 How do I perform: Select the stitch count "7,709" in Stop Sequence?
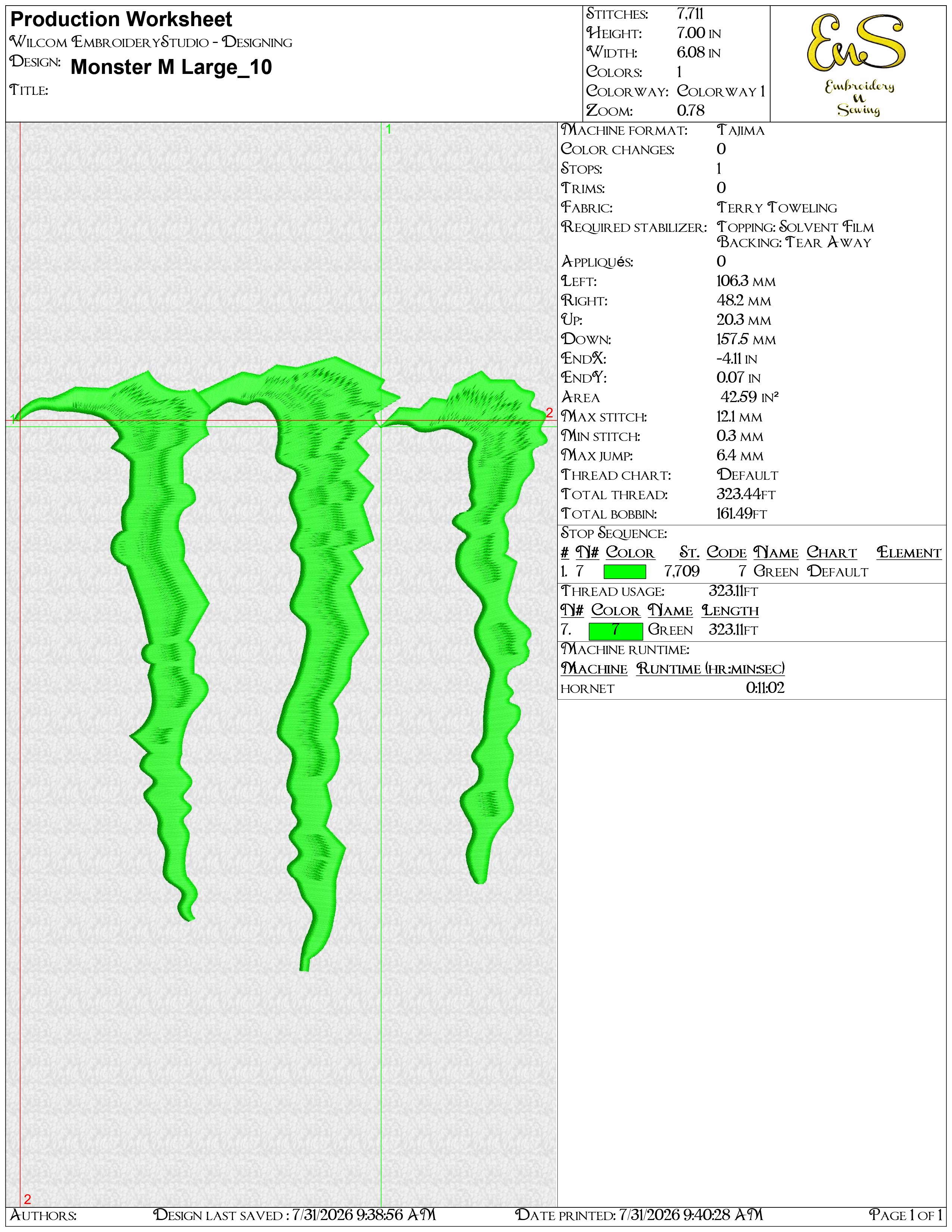click(x=682, y=572)
